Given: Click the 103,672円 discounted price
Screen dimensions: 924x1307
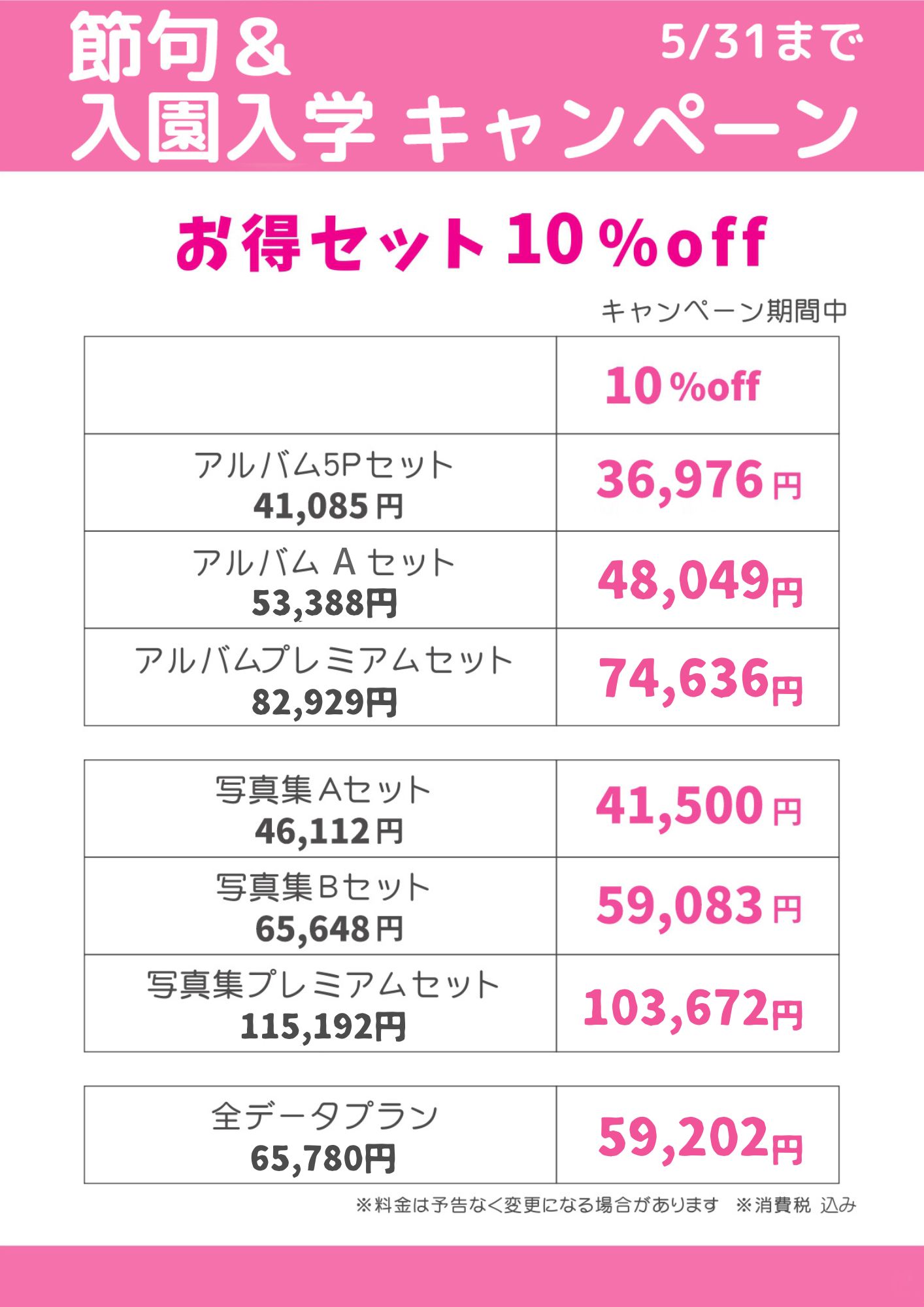Looking at the screenshot, I should click(x=693, y=1008).
